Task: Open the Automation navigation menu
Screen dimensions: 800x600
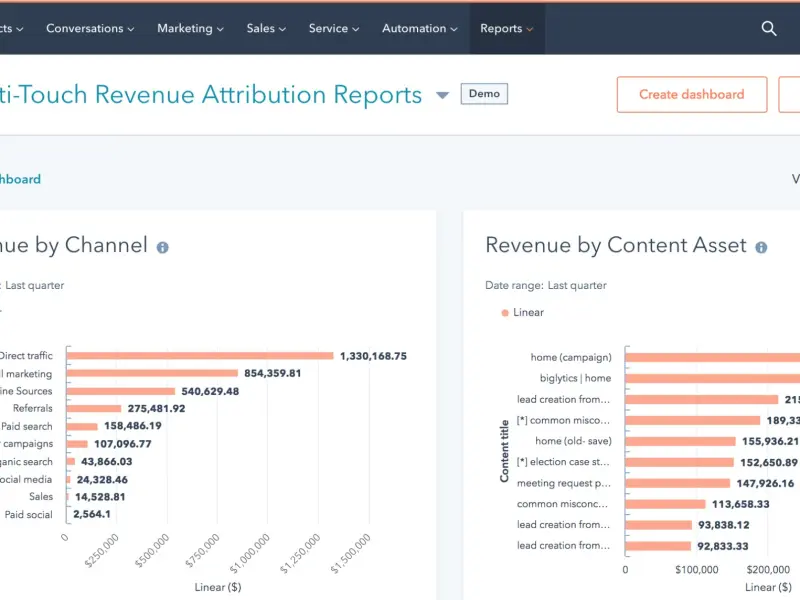Action: pyautogui.click(x=419, y=29)
